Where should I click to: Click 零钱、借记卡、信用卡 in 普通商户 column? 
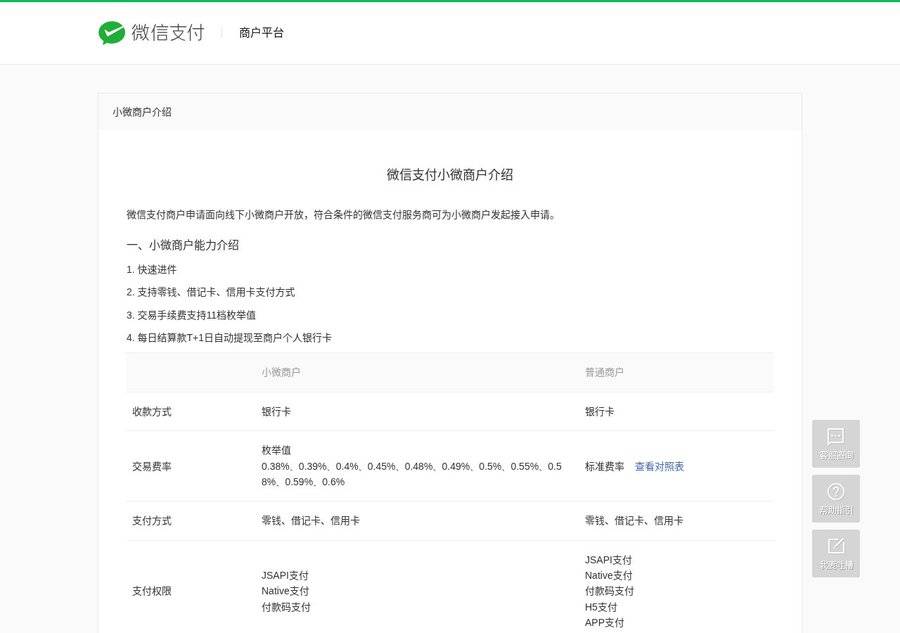634,521
